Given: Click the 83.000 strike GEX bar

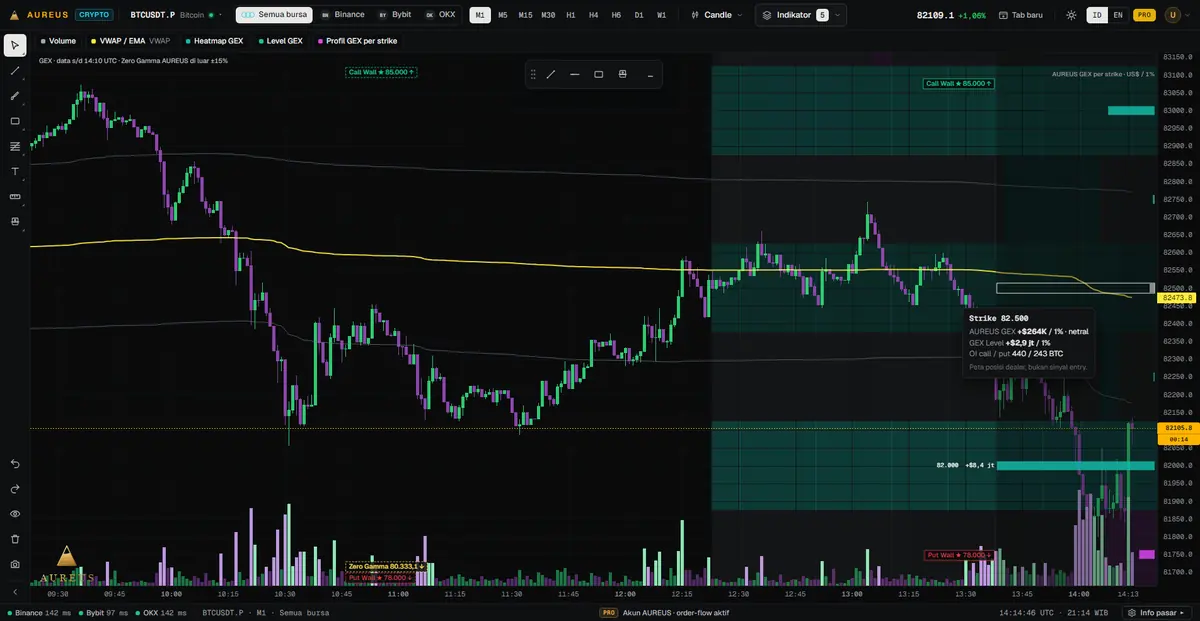Looking at the screenshot, I should coord(1131,110).
